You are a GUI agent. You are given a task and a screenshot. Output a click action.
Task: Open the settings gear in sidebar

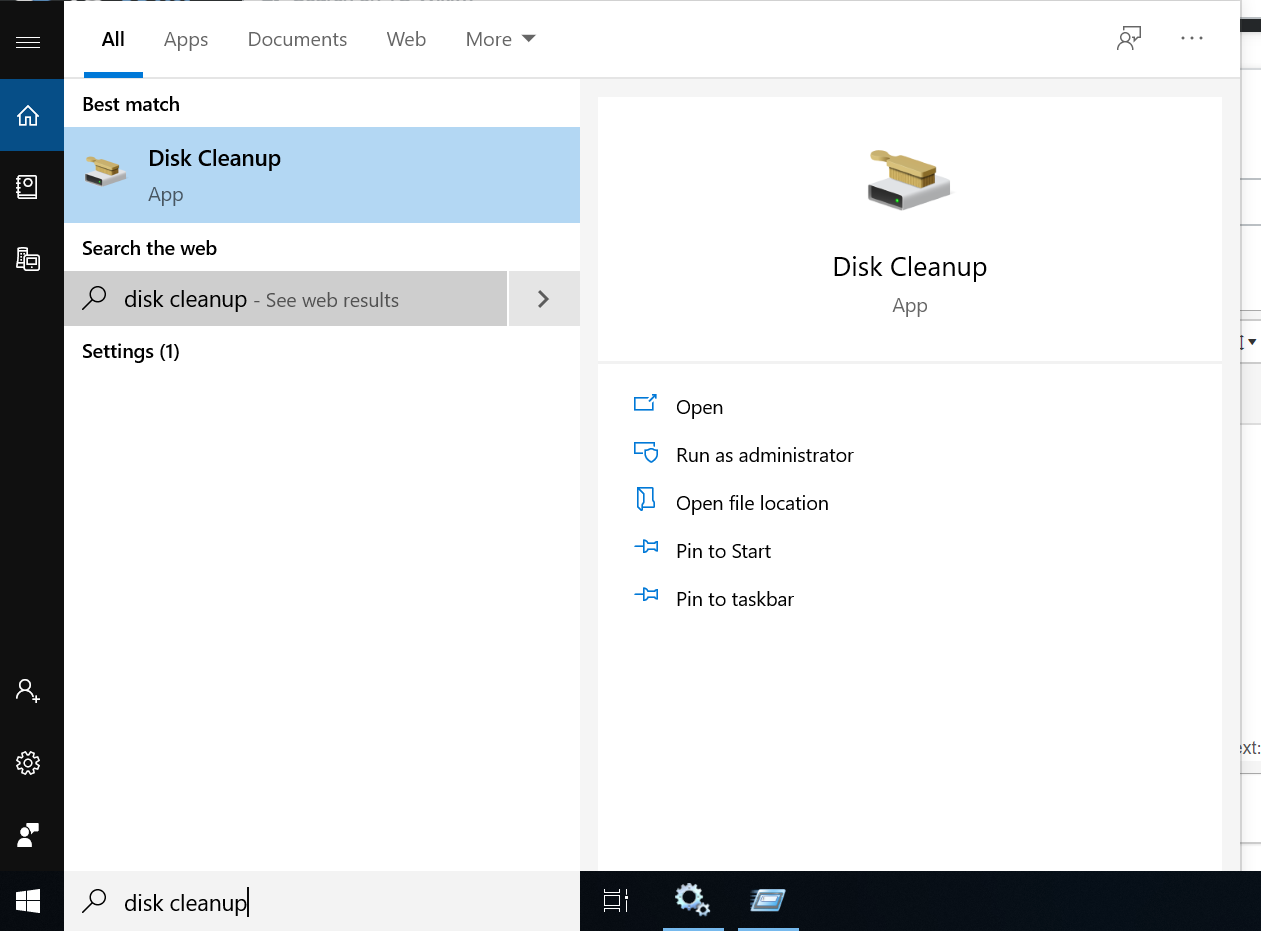click(x=28, y=763)
